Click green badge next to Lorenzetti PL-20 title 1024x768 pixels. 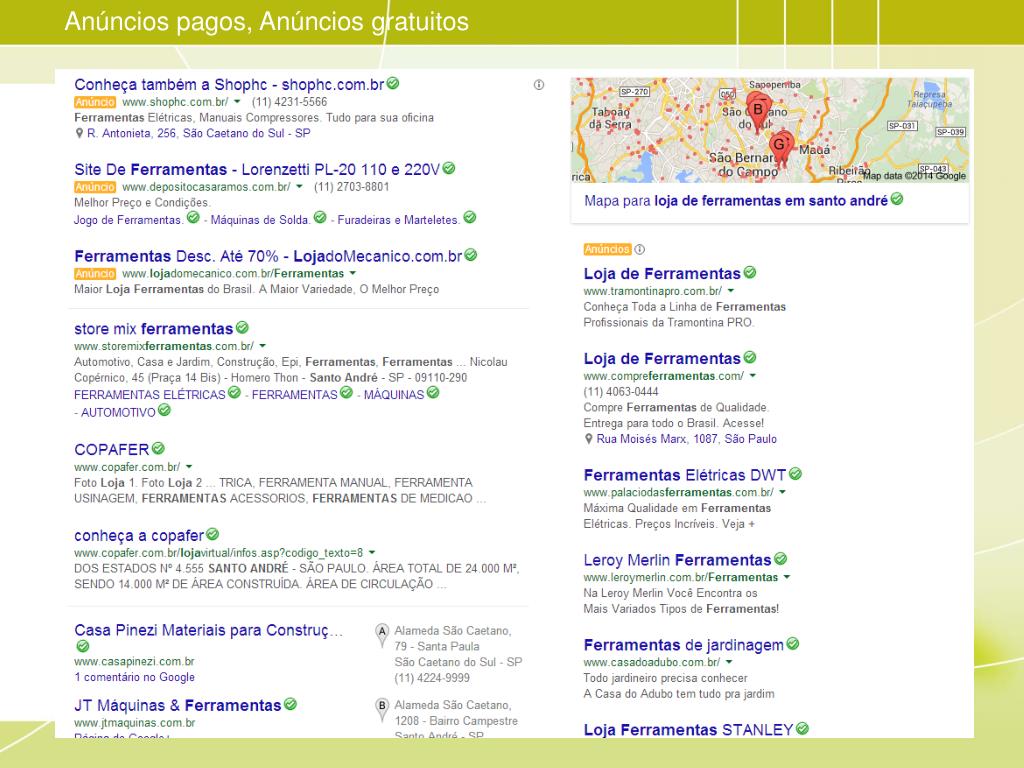pyautogui.click(x=449, y=168)
